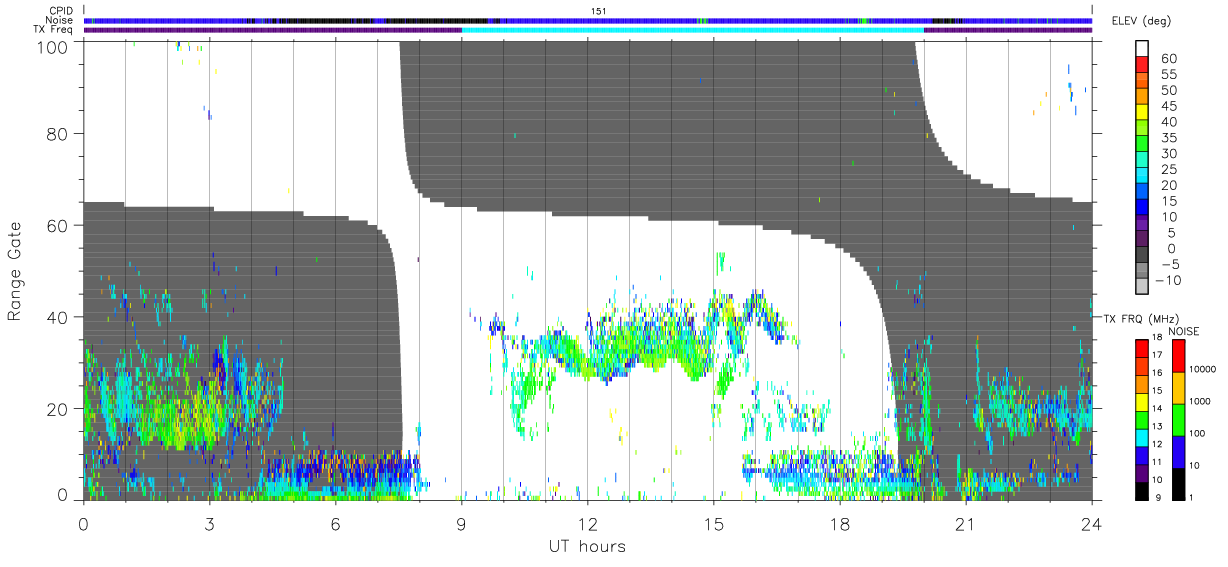1228x567 pixels.
Task: Click the CPID value 151
Action: (598, 11)
